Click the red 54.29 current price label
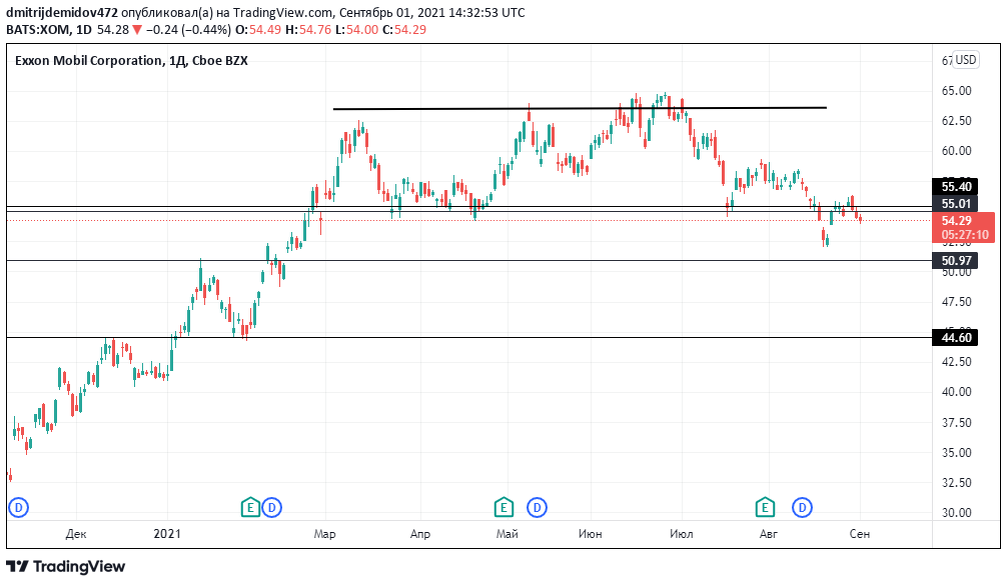Viewport: 1007px width, 585px height. coord(957,220)
